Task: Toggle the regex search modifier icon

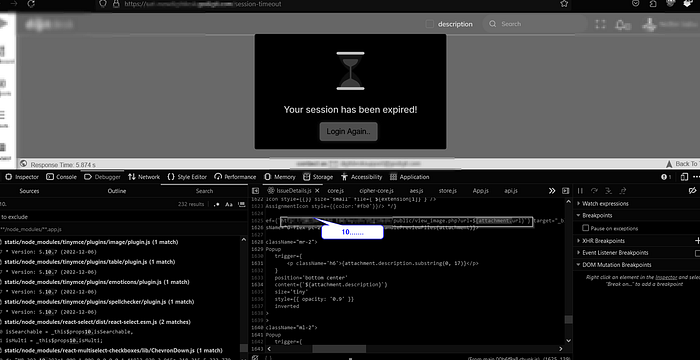Action: 217,204
